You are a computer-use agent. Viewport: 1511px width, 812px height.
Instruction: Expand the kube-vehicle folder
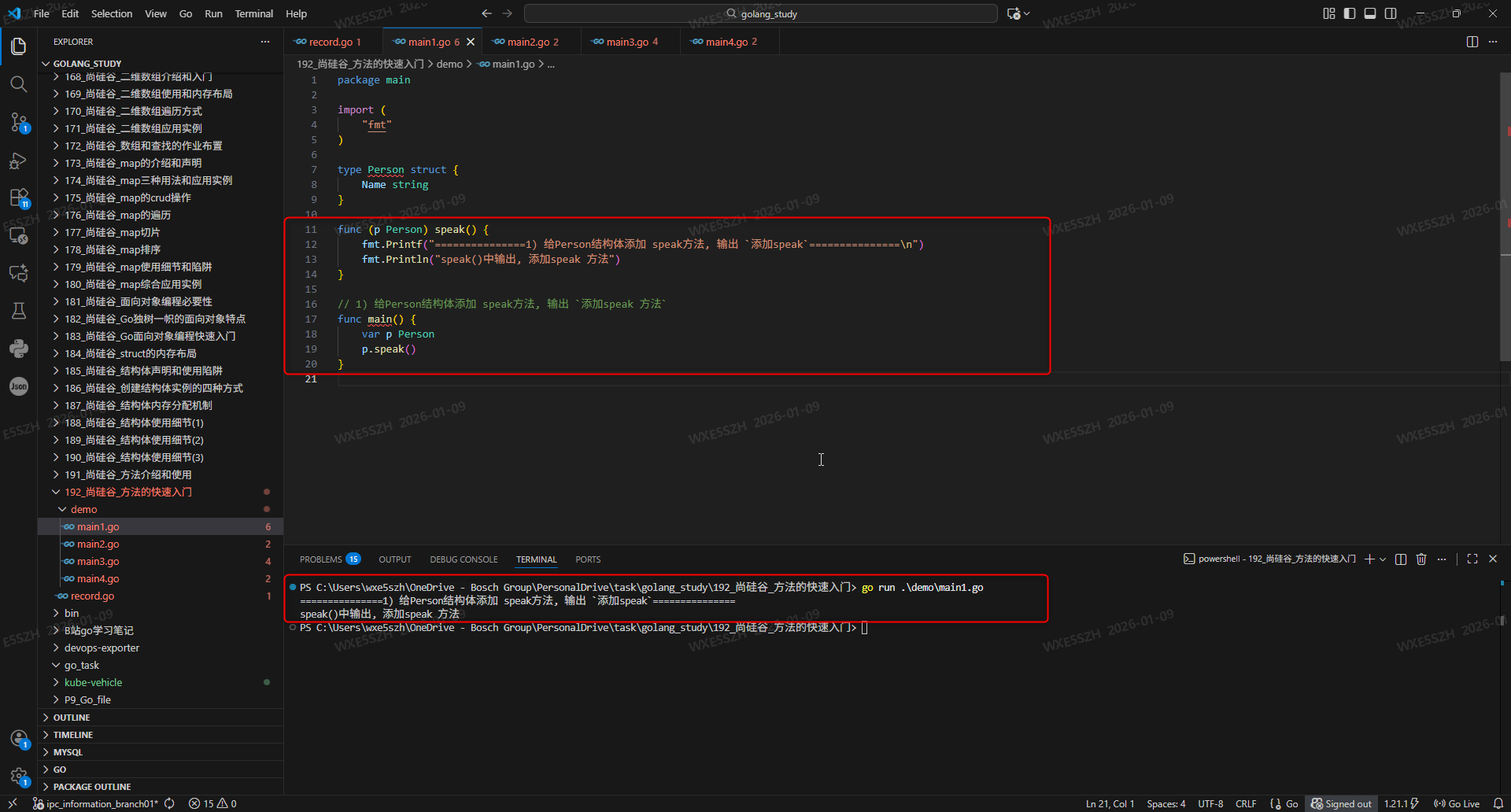[93, 682]
